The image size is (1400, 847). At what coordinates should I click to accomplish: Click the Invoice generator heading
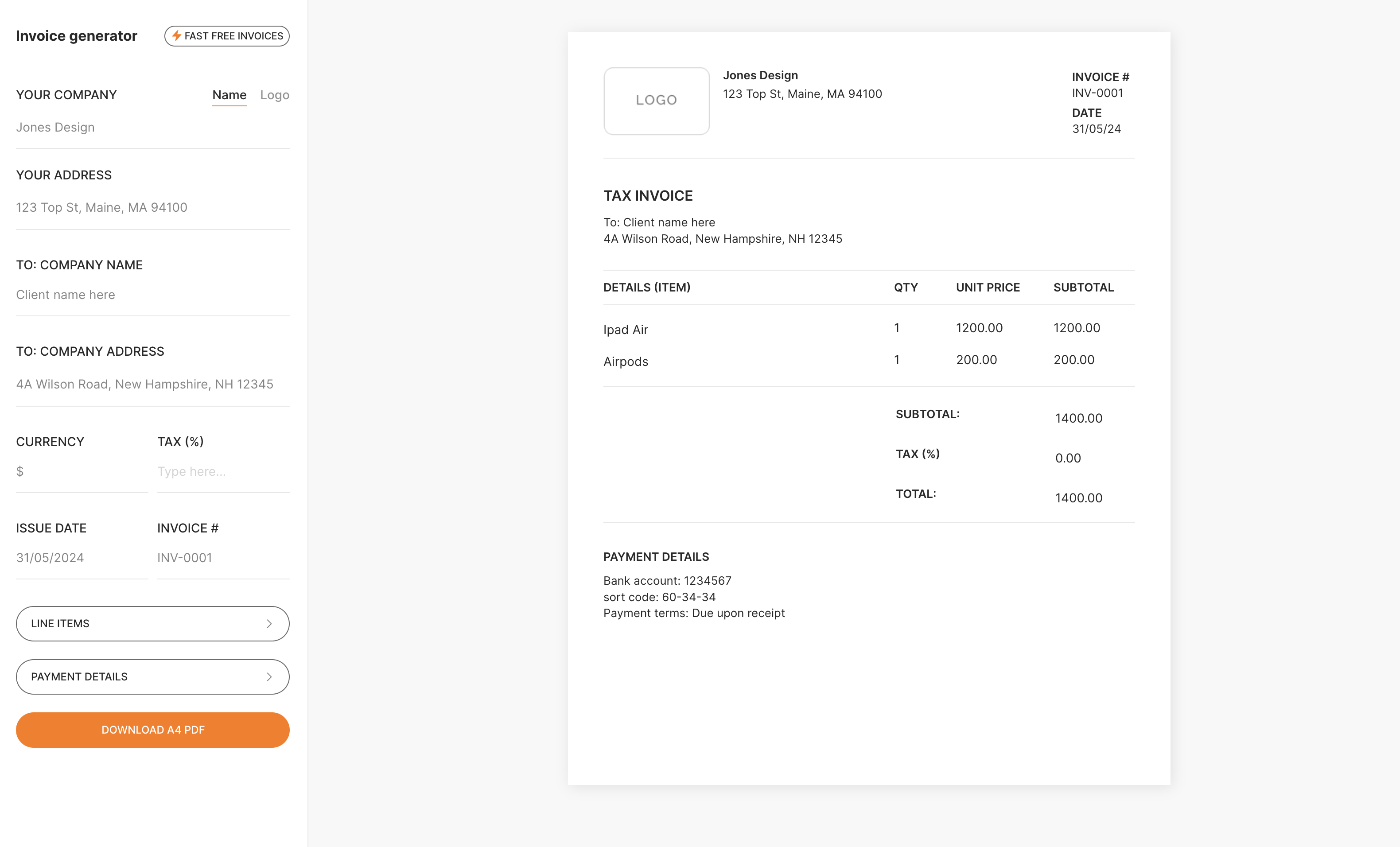(x=77, y=35)
